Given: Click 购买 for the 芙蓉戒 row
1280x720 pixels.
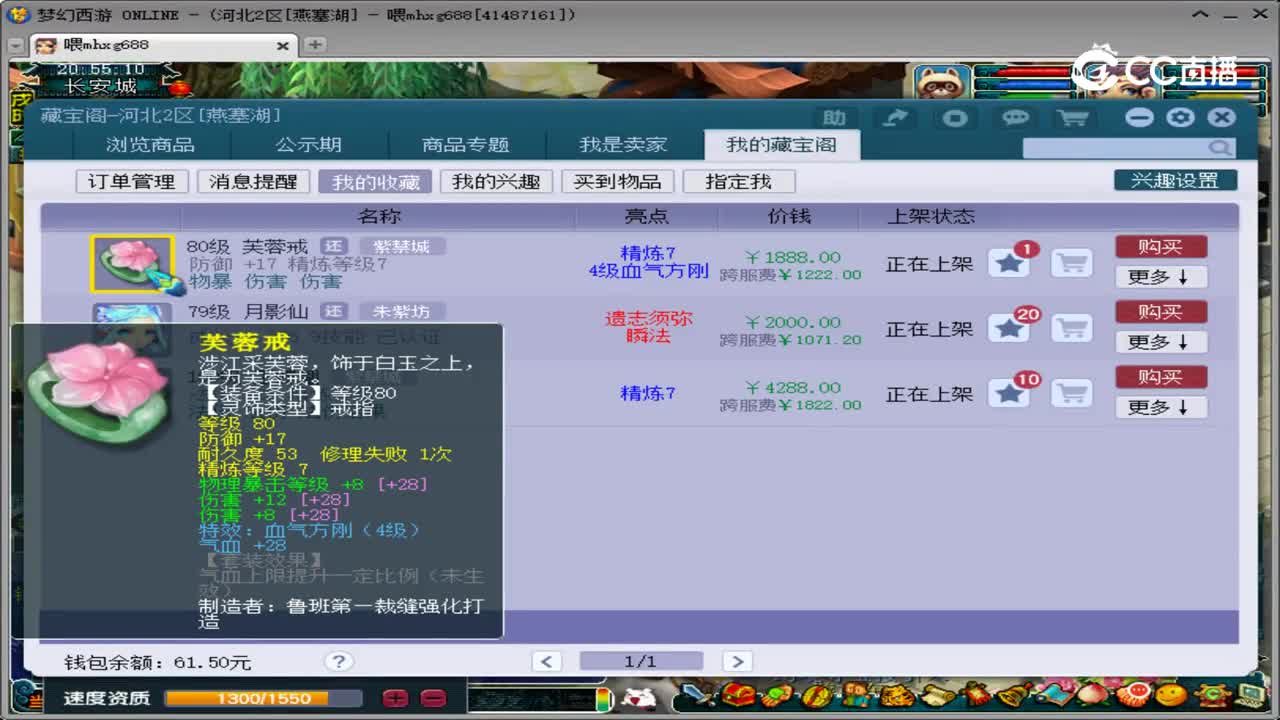Looking at the screenshot, I should (x=1161, y=246).
